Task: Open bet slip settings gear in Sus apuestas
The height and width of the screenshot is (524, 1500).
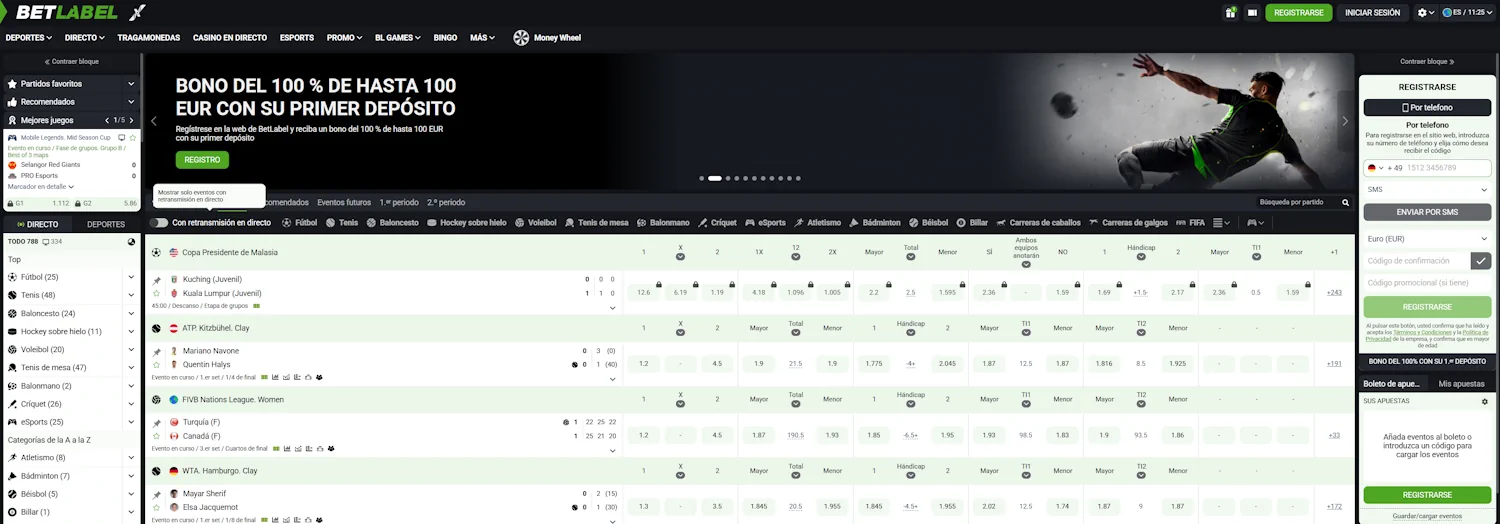Action: click(1485, 401)
